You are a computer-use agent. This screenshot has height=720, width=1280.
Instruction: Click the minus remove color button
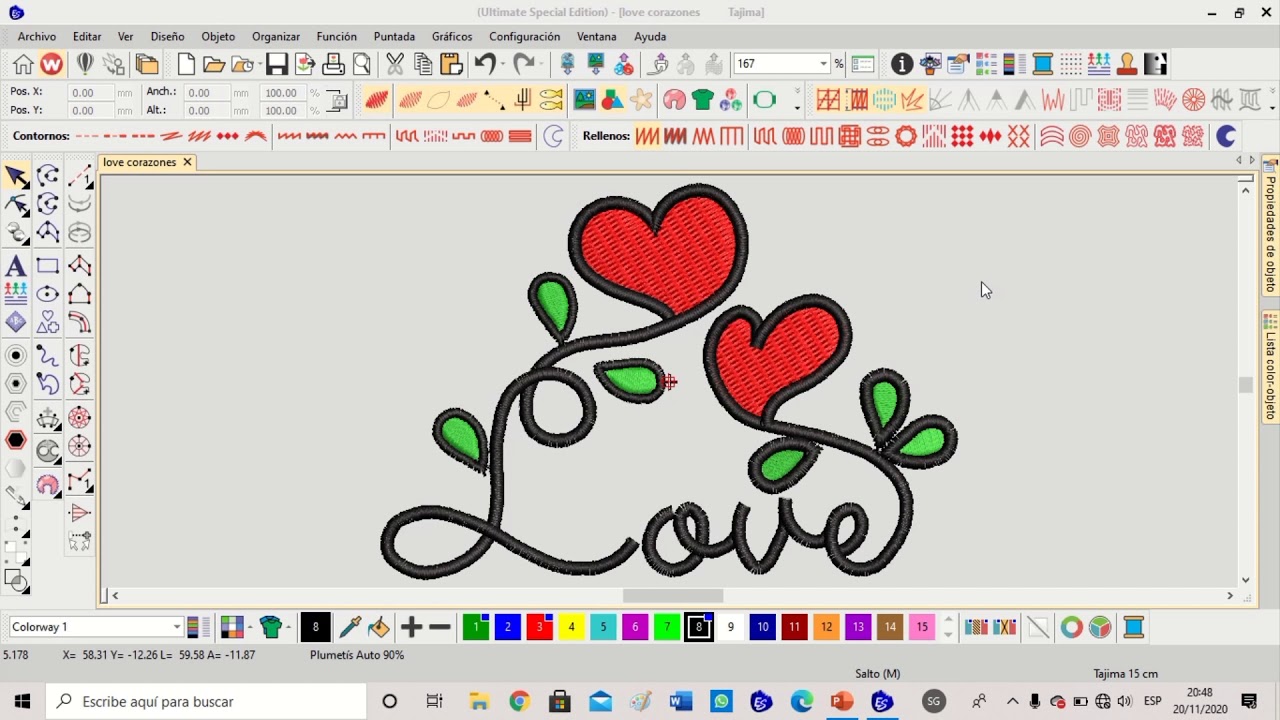440,627
